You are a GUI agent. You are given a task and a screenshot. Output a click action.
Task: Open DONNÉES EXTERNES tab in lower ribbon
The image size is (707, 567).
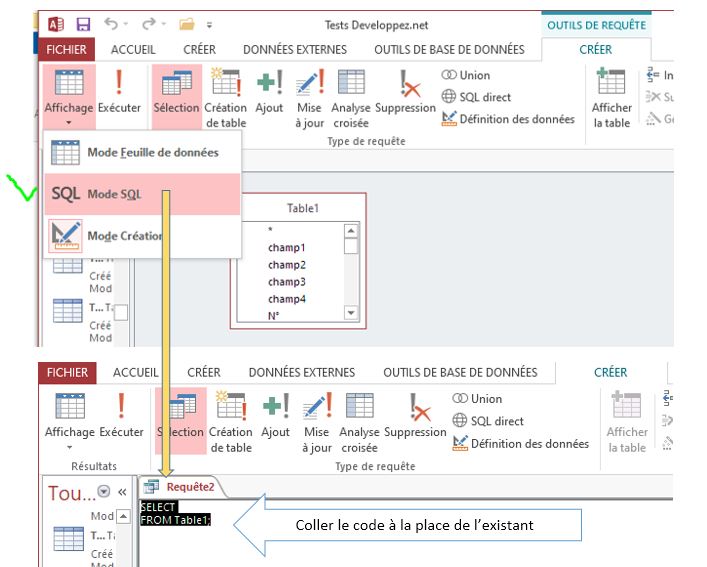click(302, 373)
